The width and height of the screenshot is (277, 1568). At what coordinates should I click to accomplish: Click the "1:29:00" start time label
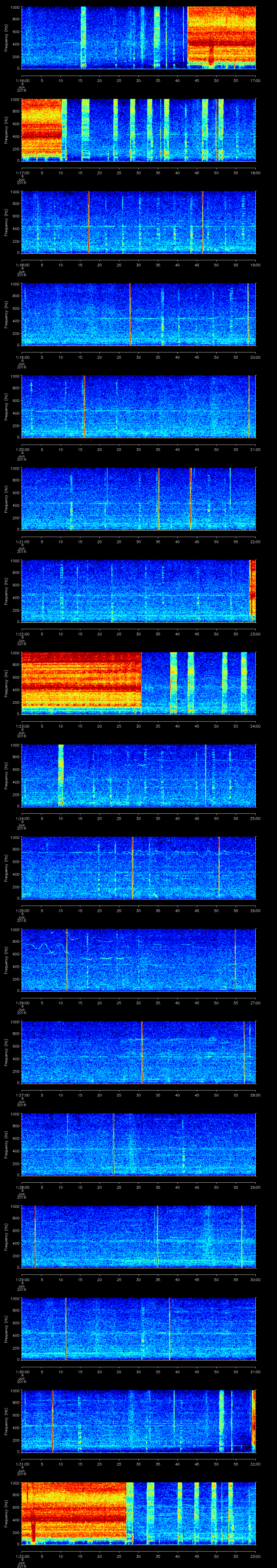pyautogui.click(x=22, y=1279)
